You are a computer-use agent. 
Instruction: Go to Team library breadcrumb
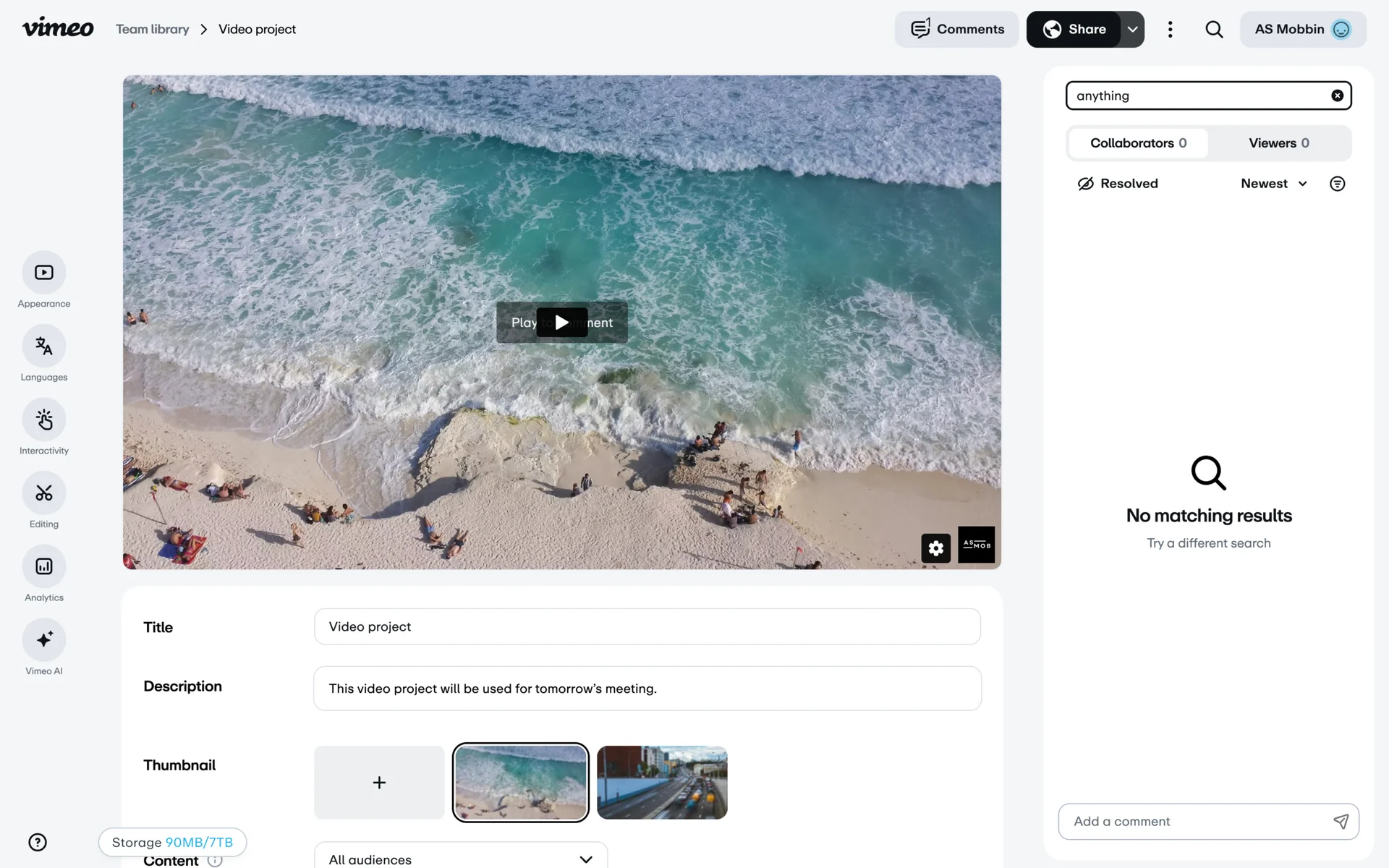(x=153, y=30)
